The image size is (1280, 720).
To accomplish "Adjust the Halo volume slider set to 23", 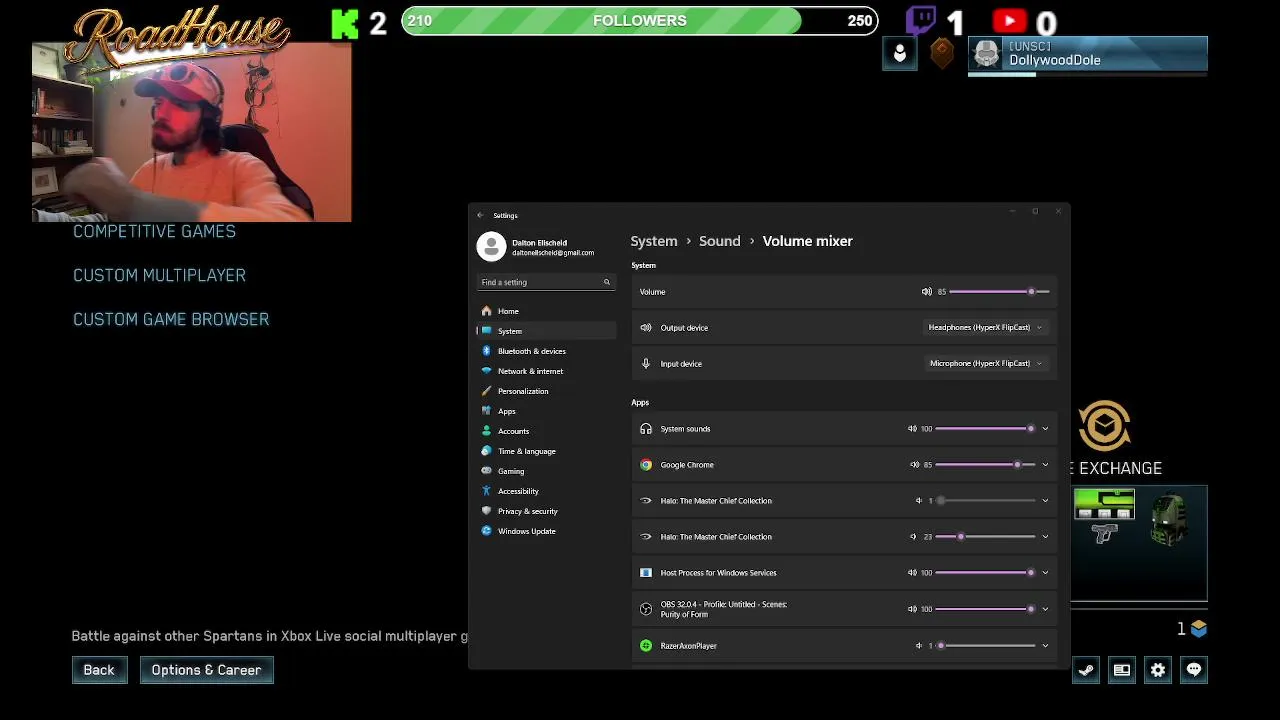I will 985,537.
